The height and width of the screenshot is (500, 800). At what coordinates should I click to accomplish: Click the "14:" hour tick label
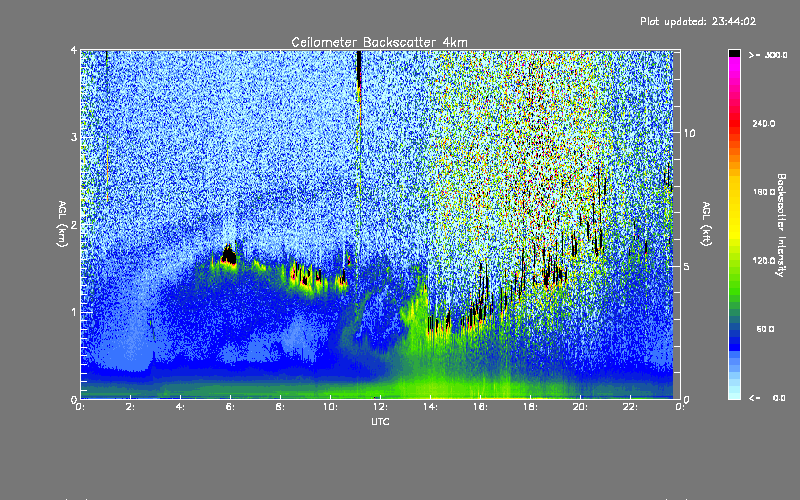[431, 407]
